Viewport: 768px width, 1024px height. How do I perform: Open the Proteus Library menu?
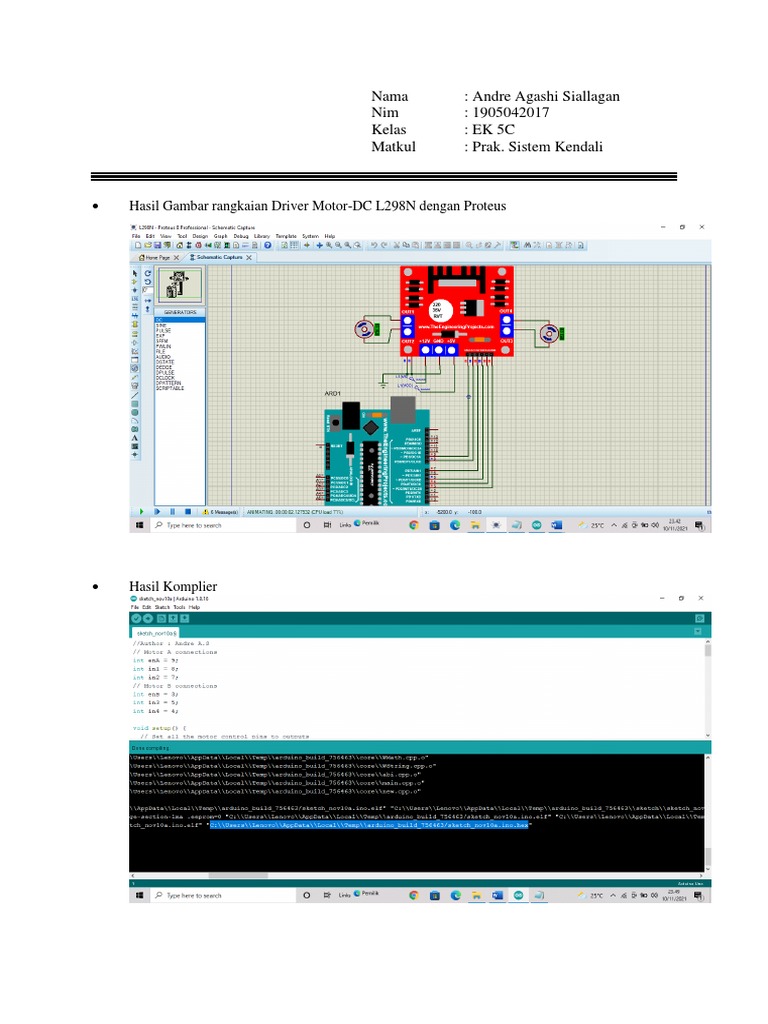point(262,236)
